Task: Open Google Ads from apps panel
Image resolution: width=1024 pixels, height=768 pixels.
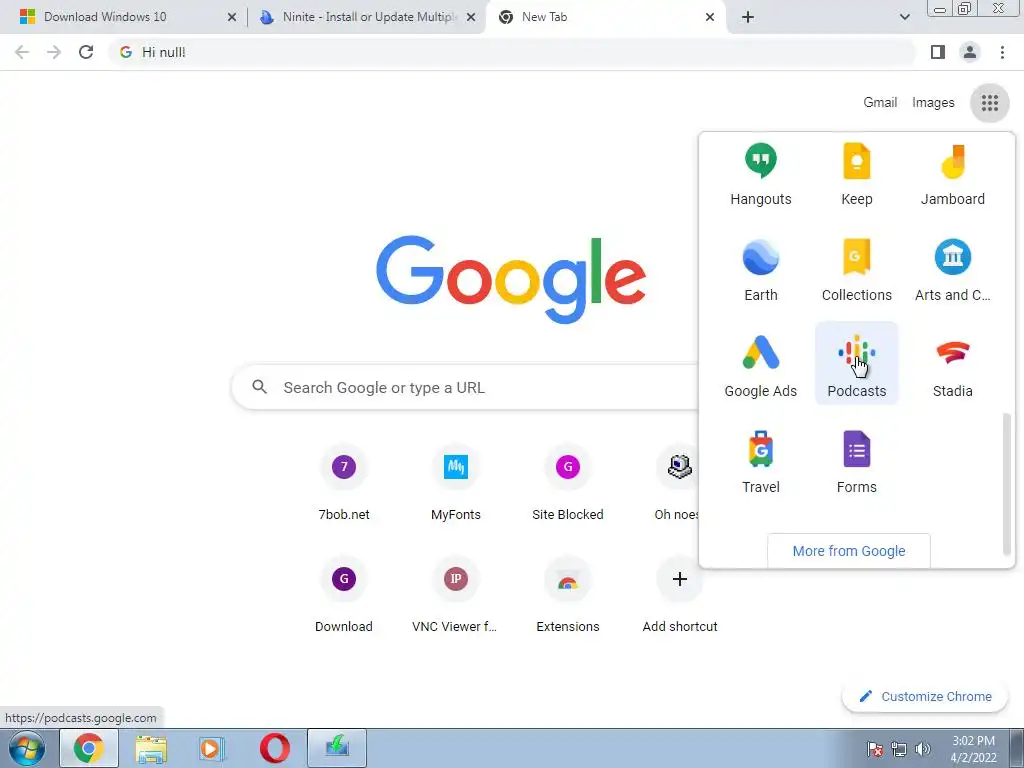Action: point(760,366)
